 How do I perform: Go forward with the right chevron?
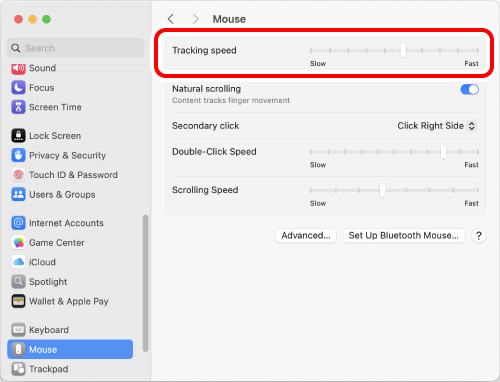coord(196,19)
